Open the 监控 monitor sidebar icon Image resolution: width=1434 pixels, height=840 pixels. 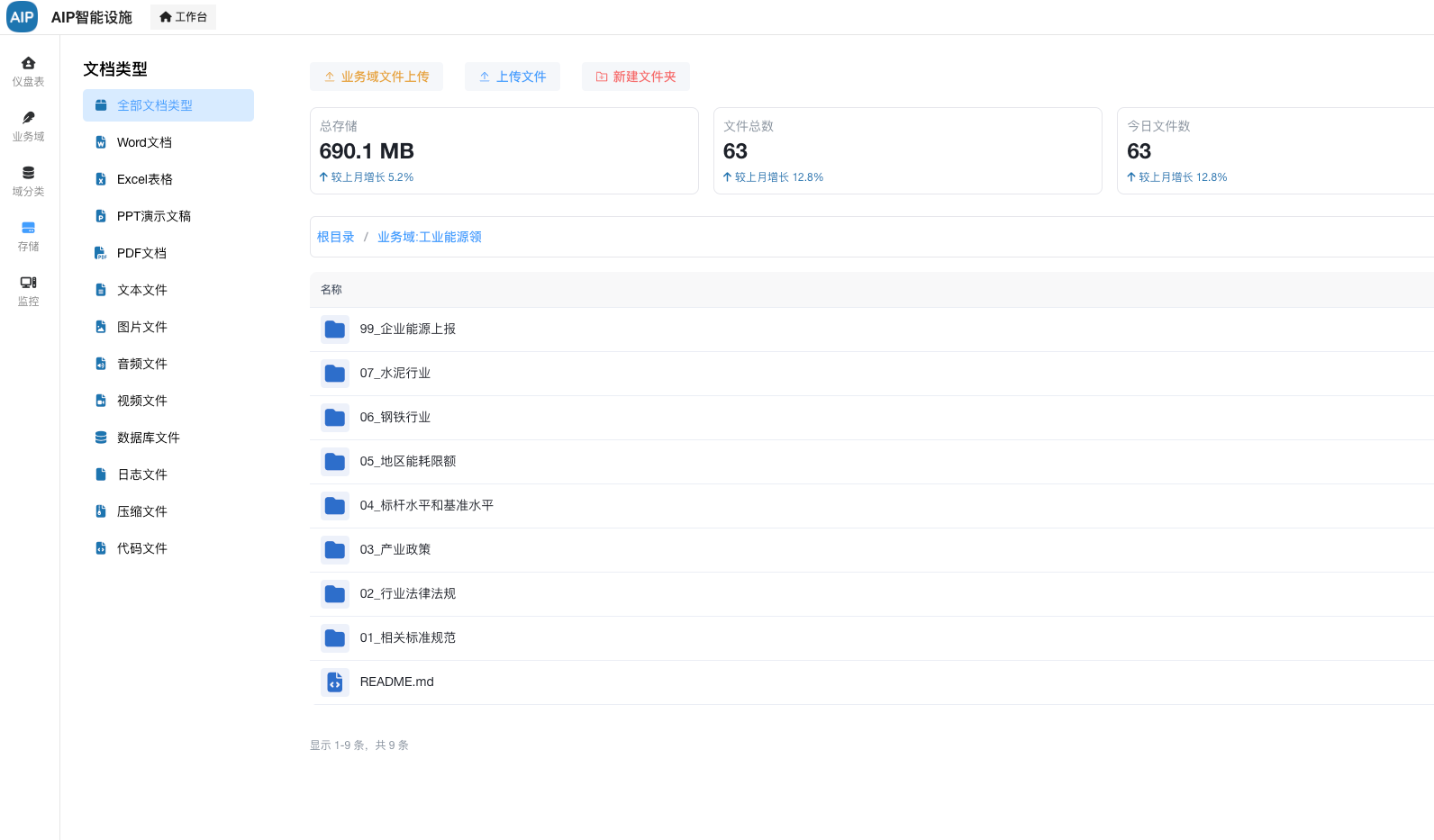pyautogui.click(x=28, y=283)
